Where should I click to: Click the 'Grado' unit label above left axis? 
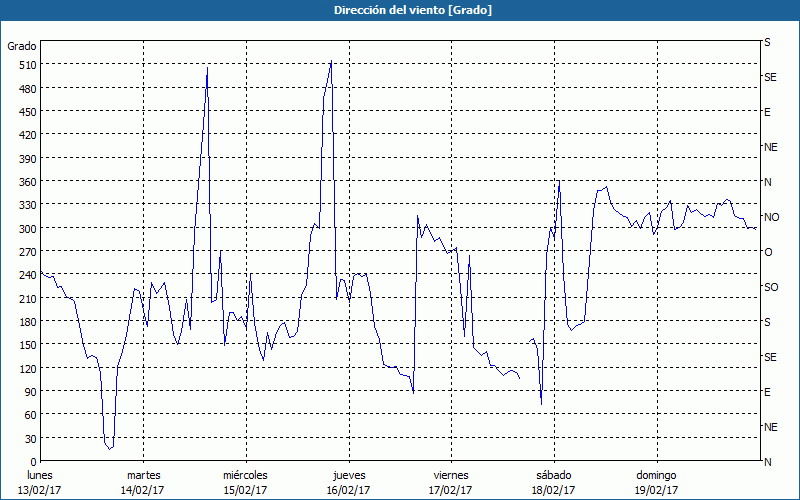(x=22, y=46)
